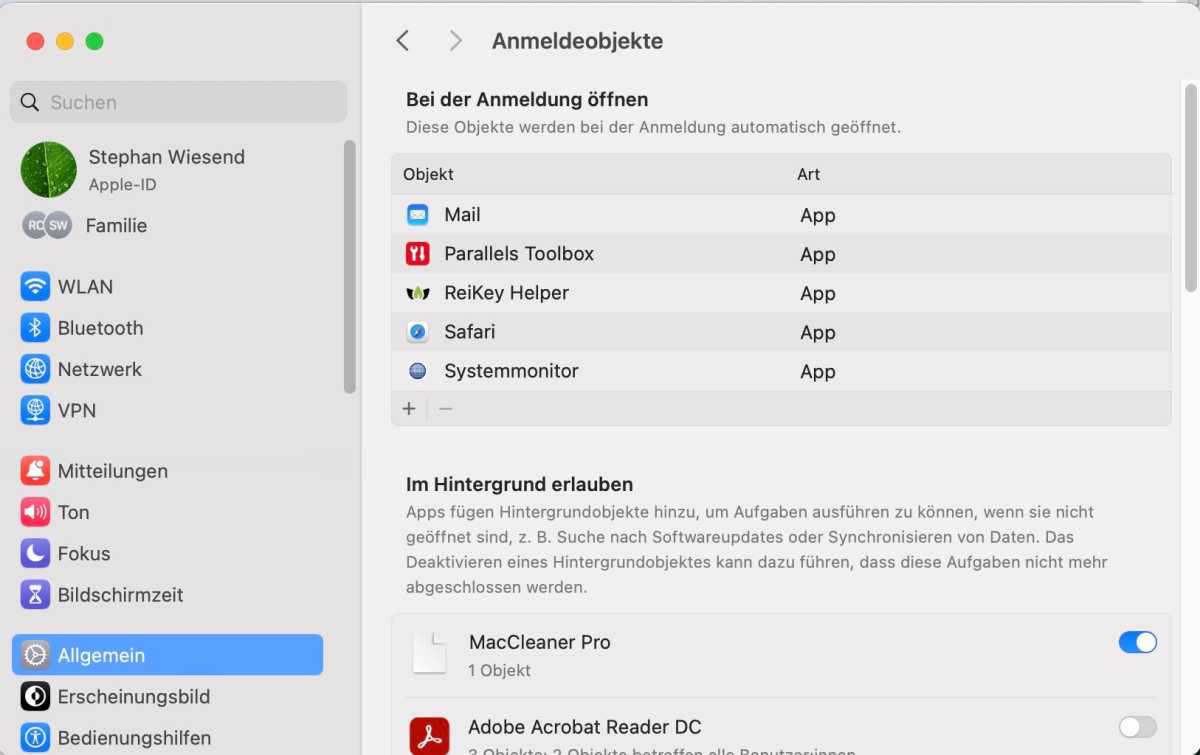
Task: Click App type cell in Mail row
Action: pos(817,215)
